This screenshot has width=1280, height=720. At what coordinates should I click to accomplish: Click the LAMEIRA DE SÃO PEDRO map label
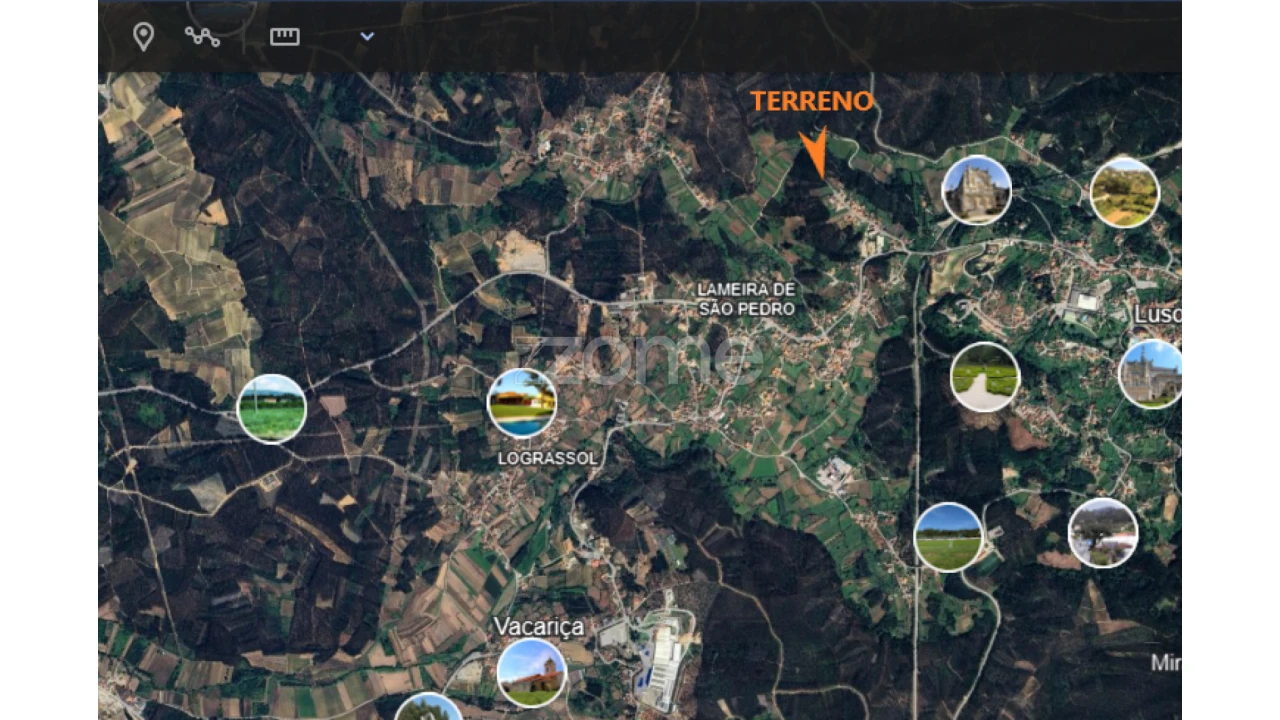[x=746, y=299]
